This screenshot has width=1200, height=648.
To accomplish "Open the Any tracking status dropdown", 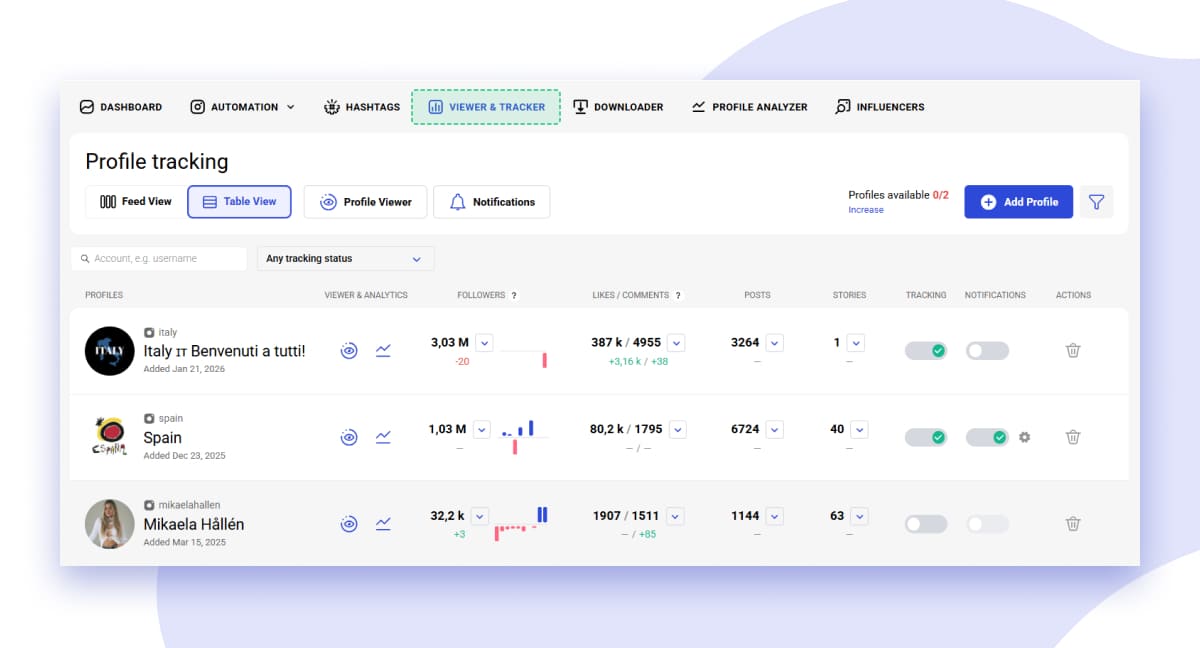I will pos(345,259).
